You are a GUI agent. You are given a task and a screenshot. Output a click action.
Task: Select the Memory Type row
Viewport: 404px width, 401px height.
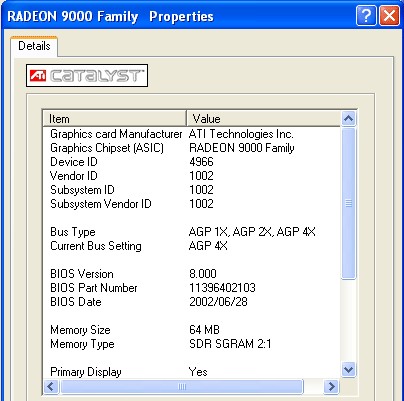192,344
